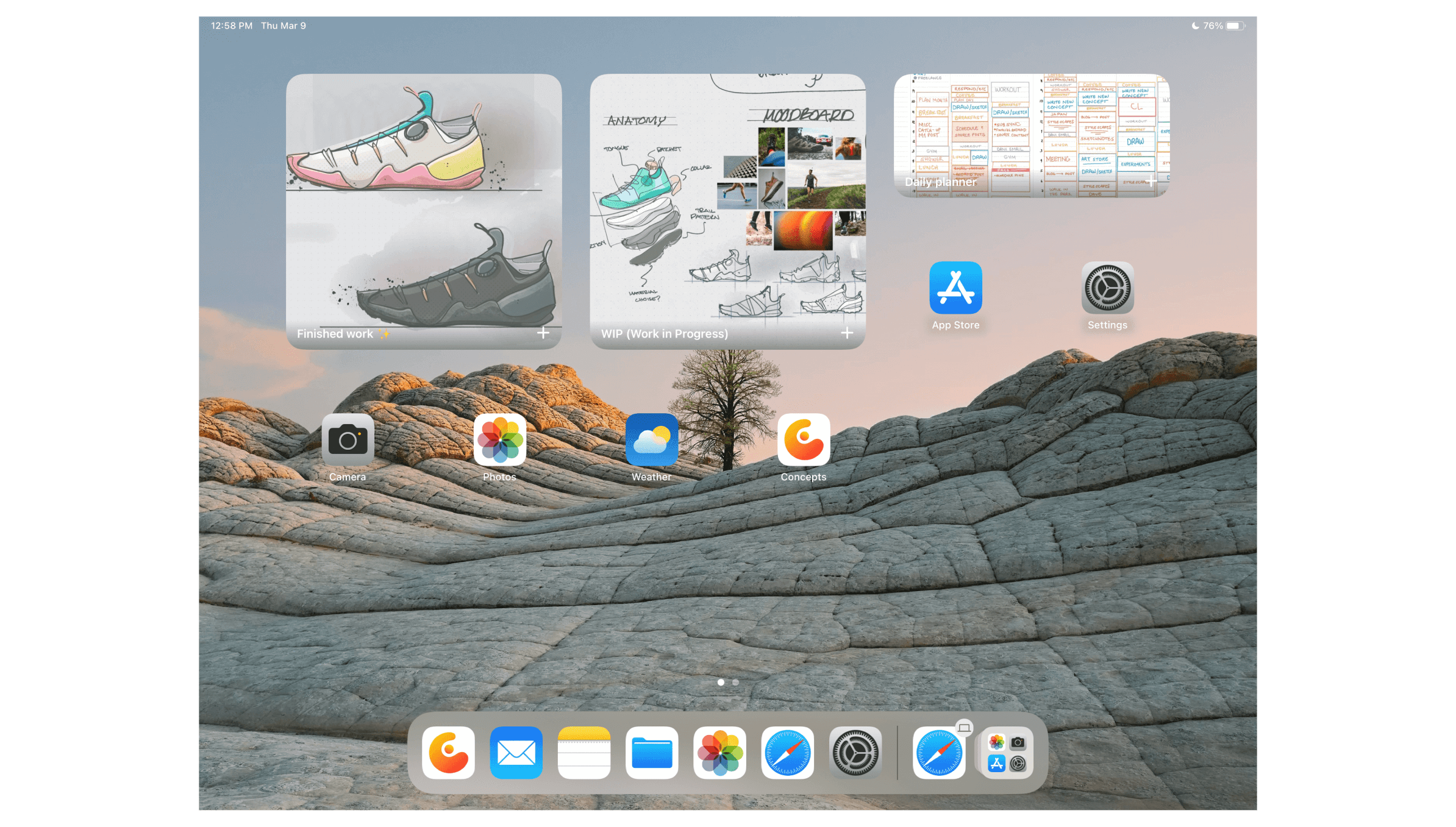Open the App Library folder in dock

point(1007,752)
